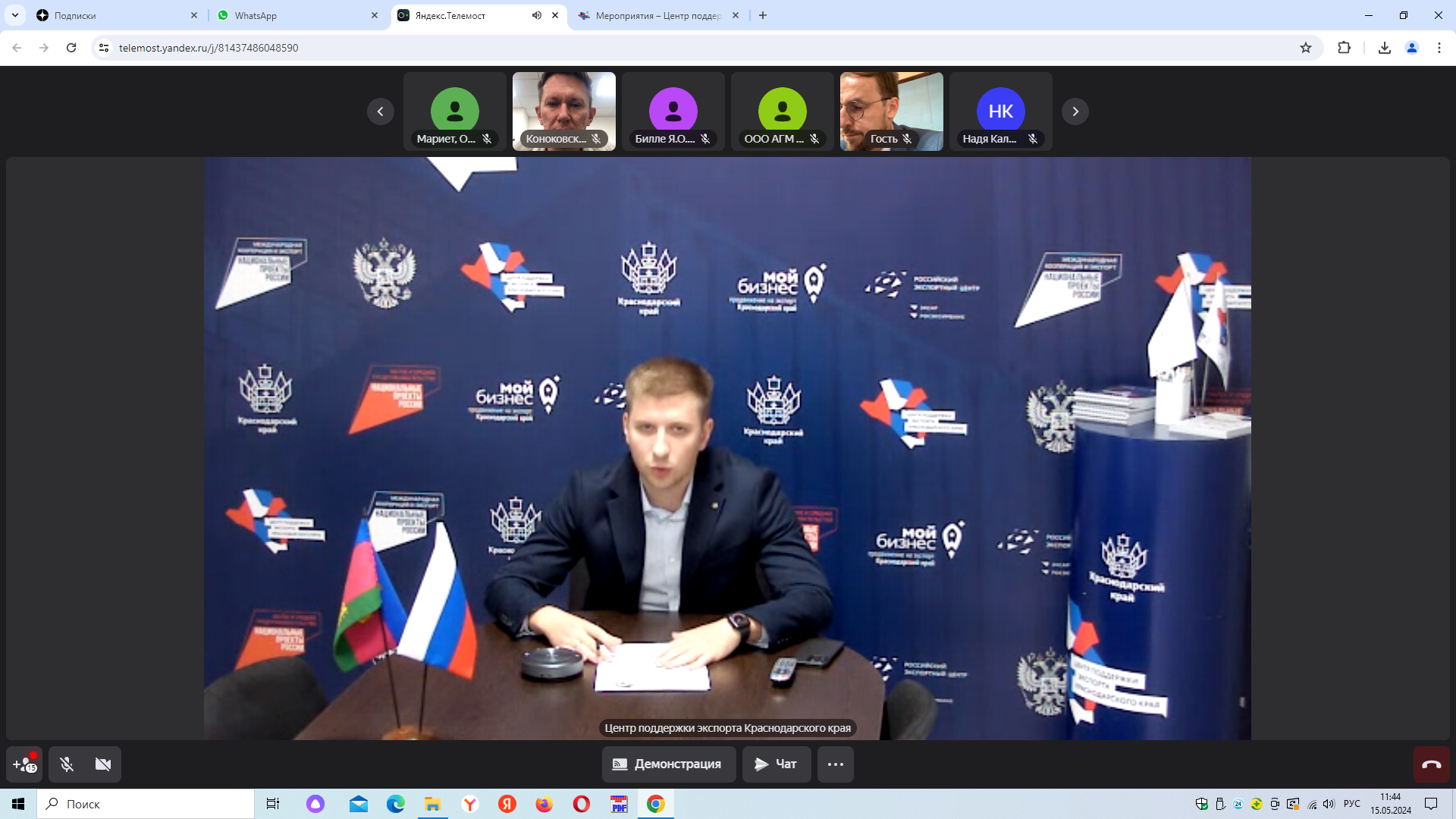Open the Chrome three-dot menu
Viewport: 1456px width, 819px height.
click(1439, 48)
